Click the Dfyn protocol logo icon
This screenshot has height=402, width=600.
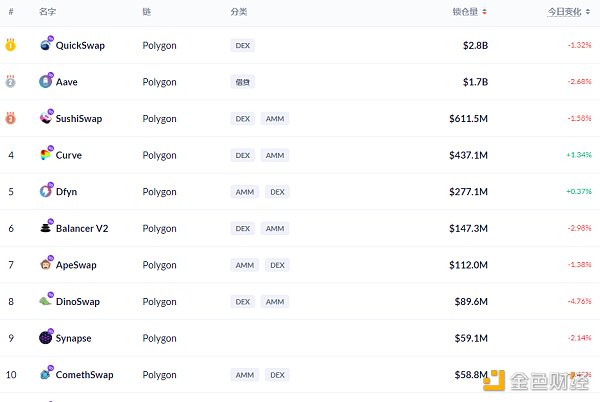[46, 191]
